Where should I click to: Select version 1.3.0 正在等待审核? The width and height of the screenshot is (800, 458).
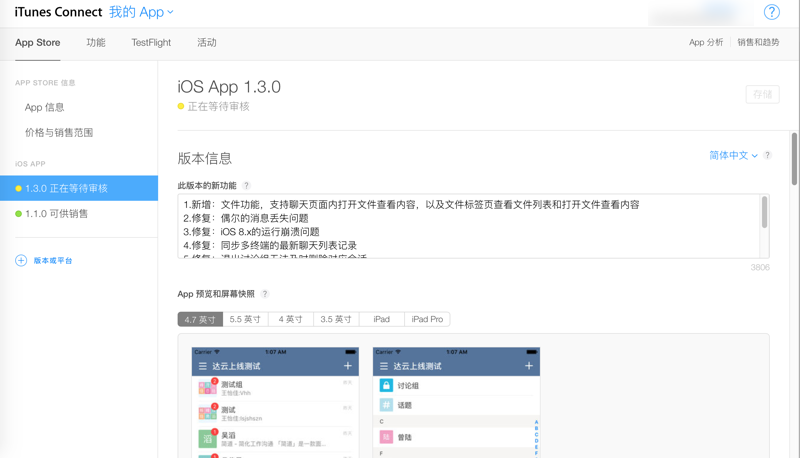click(79, 188)
